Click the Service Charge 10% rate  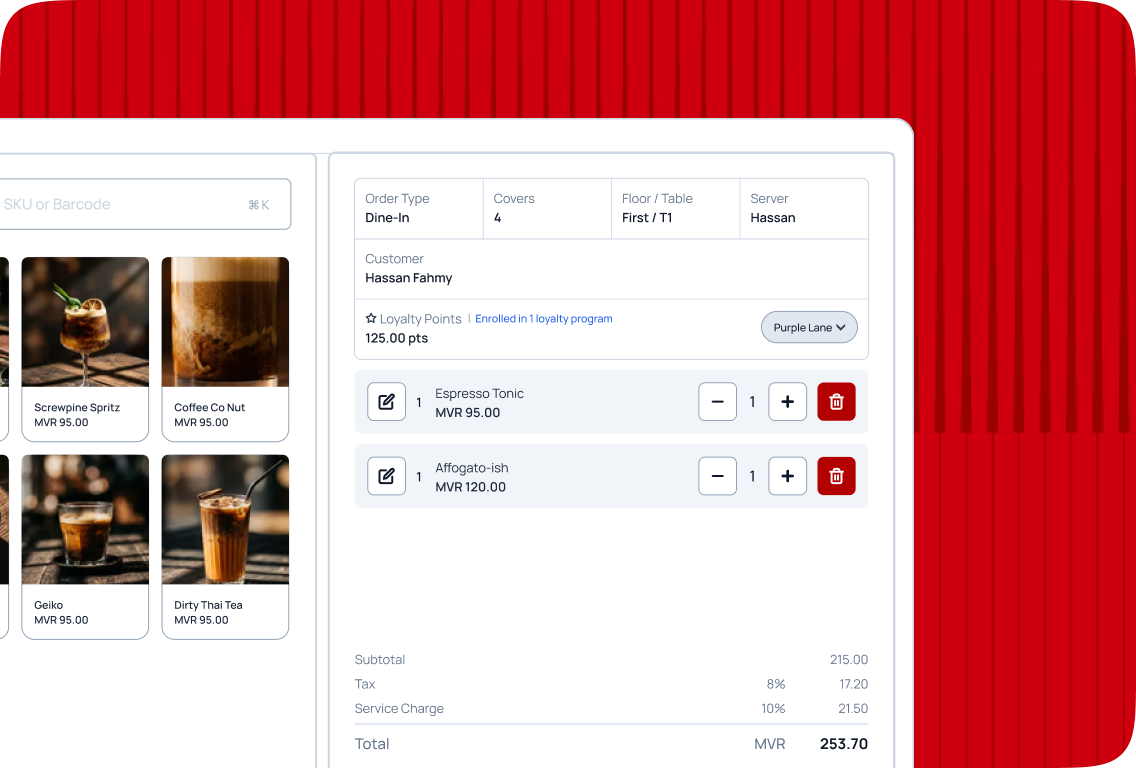pyautogui.click(x=773, y=709)
